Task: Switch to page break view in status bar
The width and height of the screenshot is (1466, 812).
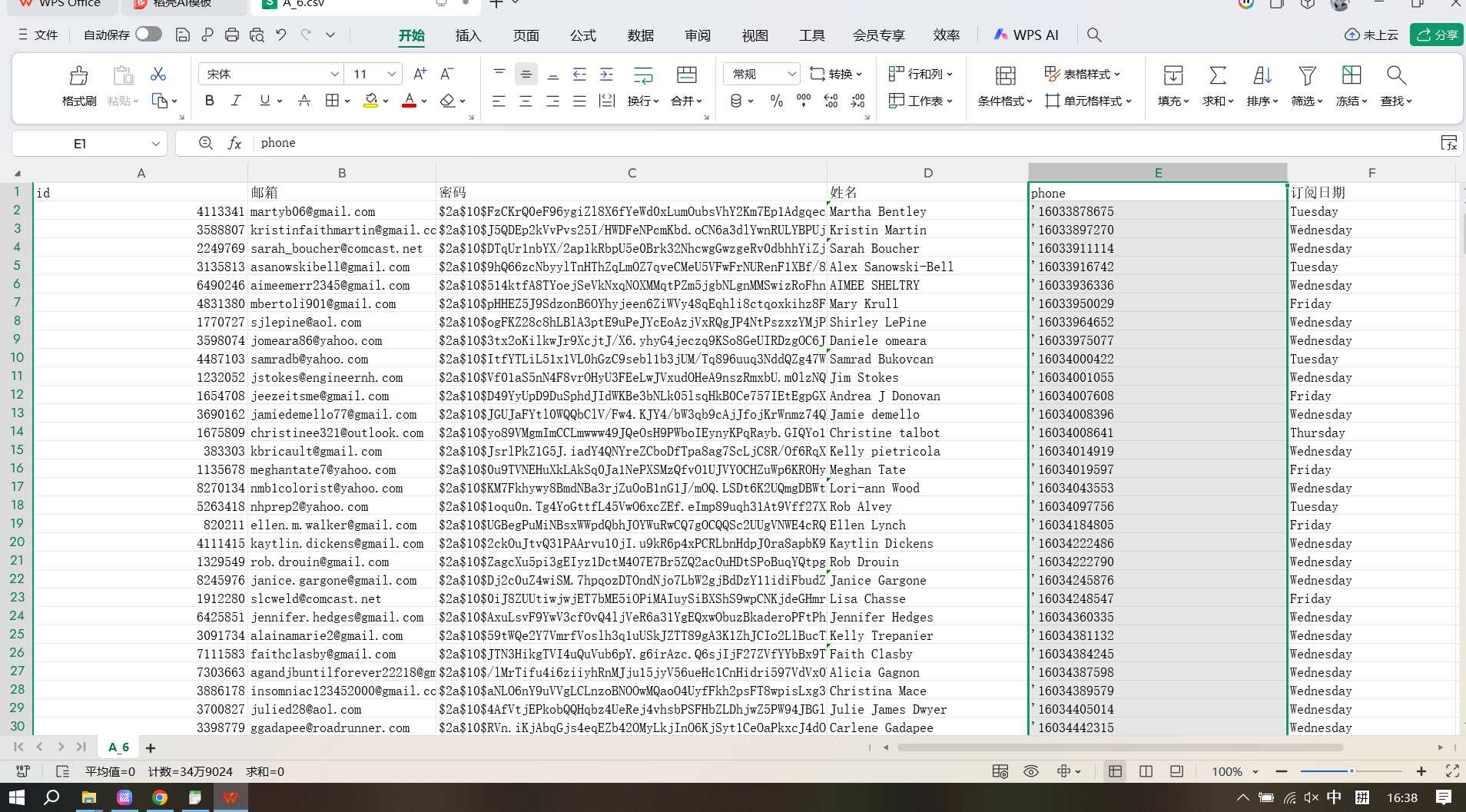Action: 1146,771
